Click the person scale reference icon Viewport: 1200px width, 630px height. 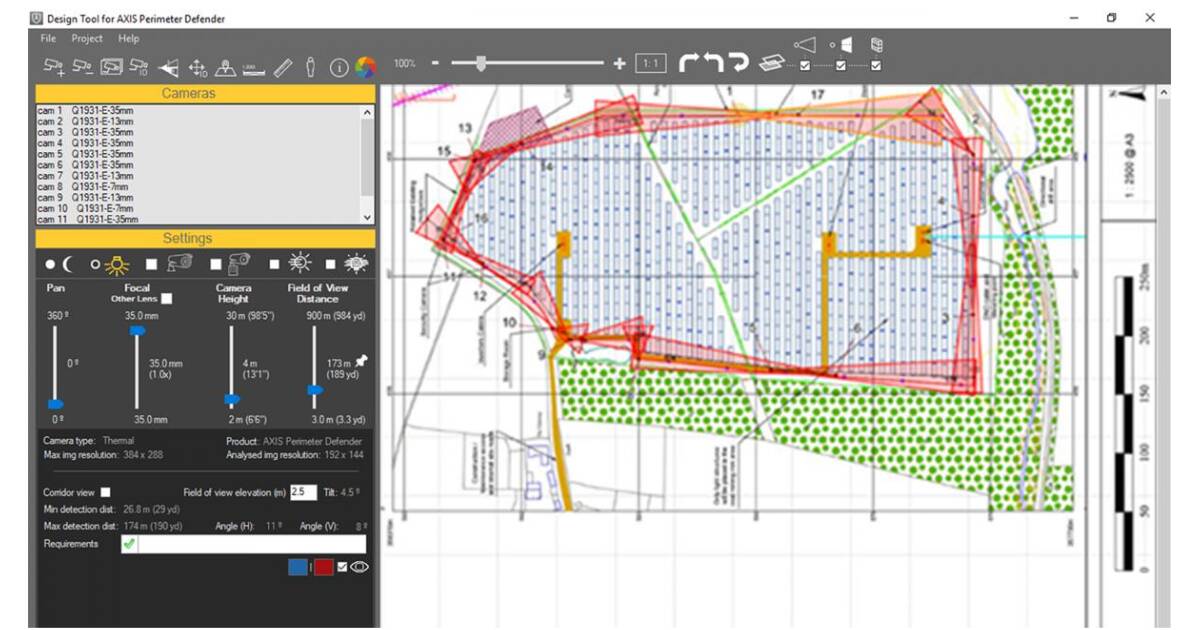pyautogui.click(x=310, y=65)
